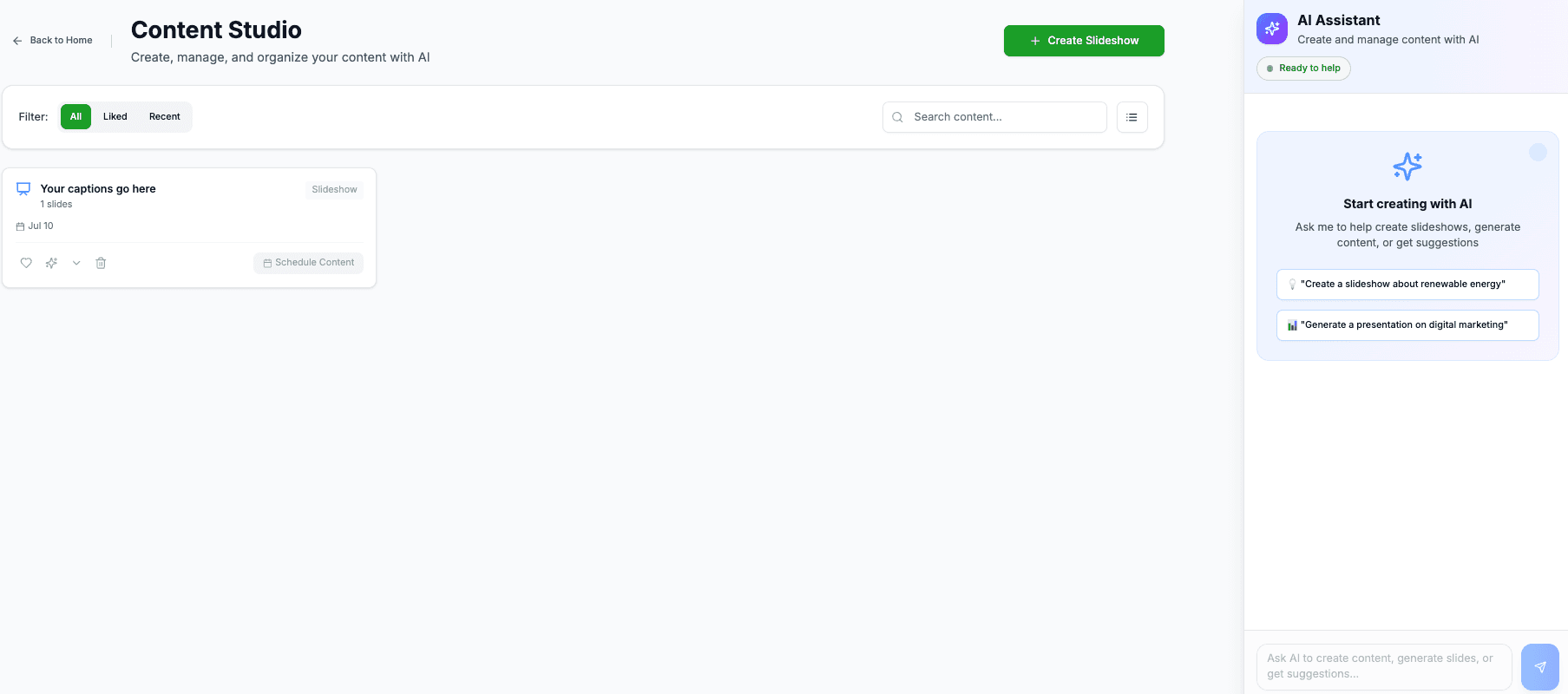Click the Slideshow type badge
Viewport: 1568px width, 694px height.
click(334, 189)
